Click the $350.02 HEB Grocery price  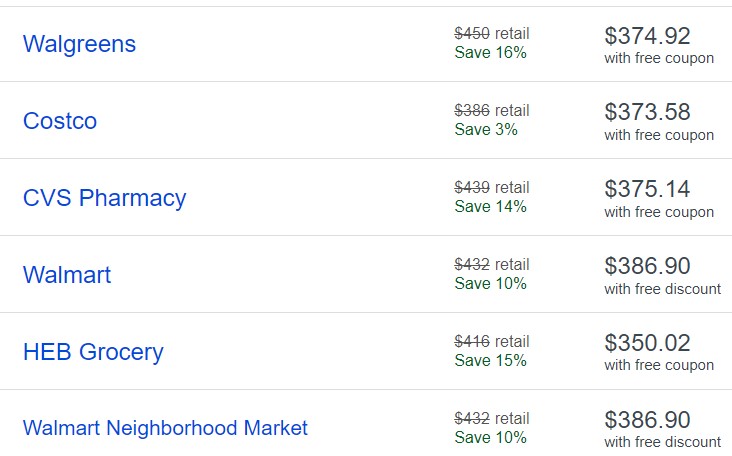[x=647, y=343]
